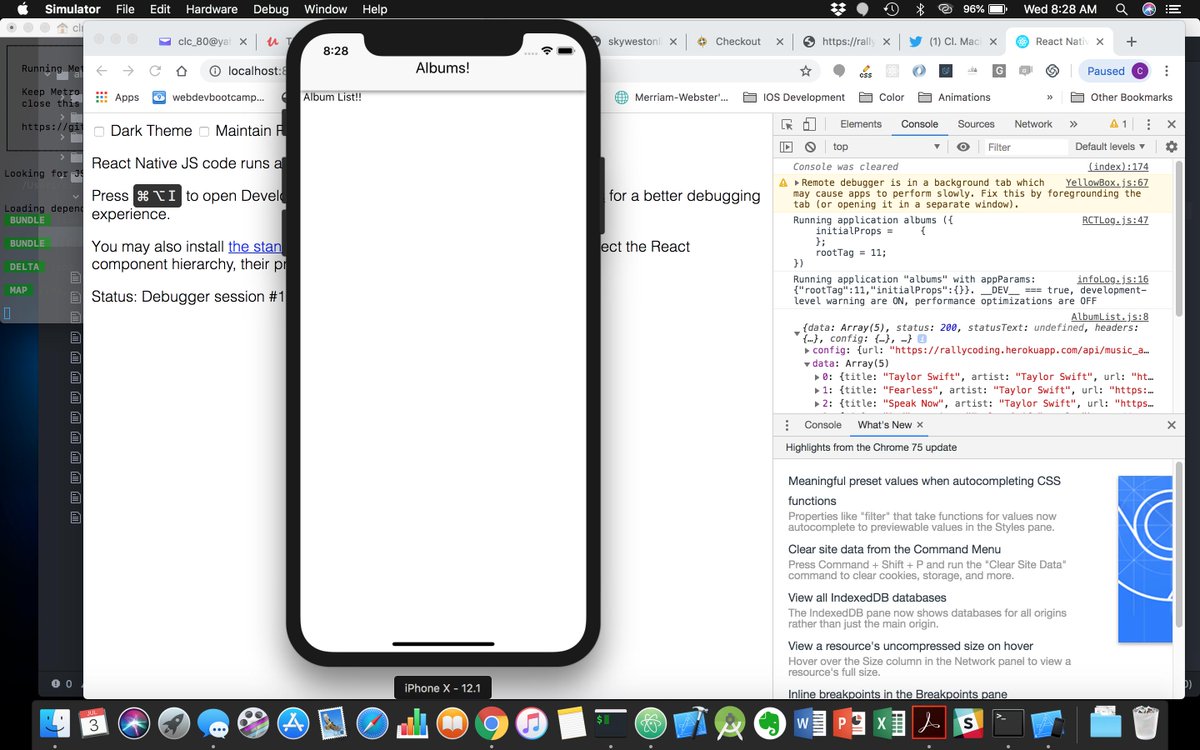The width and height of the screenshot is (1200, 750).
Task: Expand the config object in console
Action: coord(808,351)
